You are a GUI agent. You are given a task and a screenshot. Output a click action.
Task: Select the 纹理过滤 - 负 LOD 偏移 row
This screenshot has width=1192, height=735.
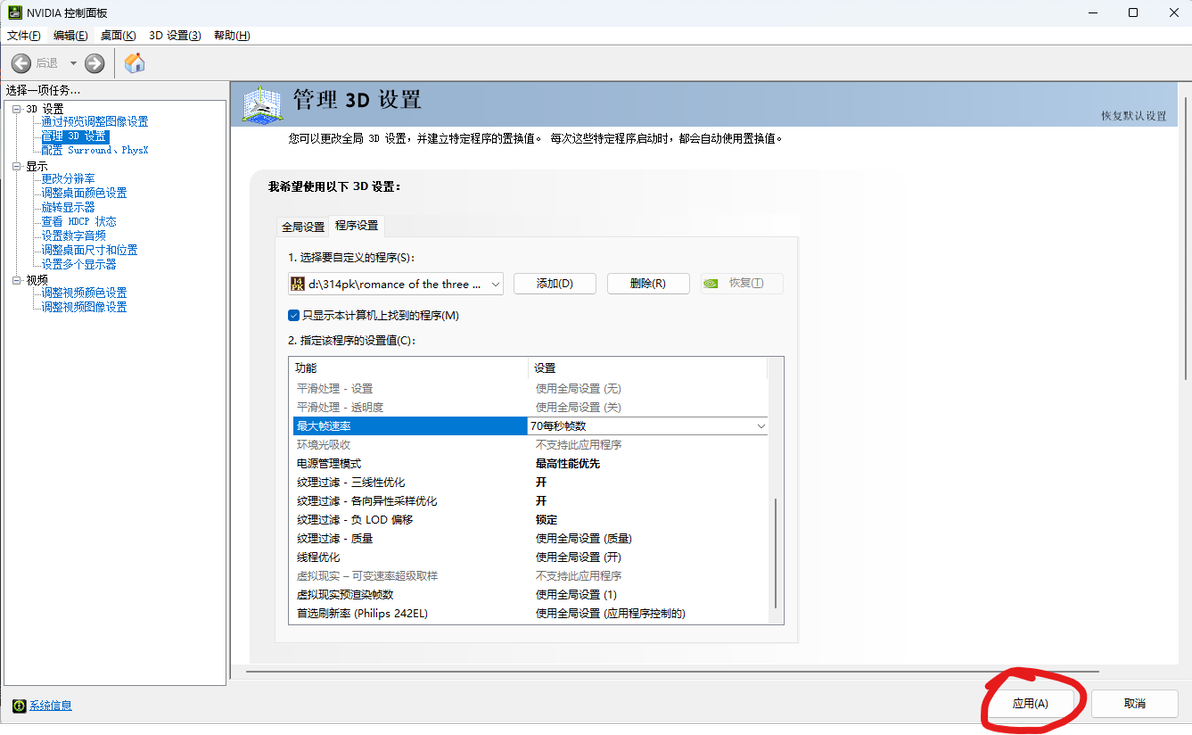531,520
